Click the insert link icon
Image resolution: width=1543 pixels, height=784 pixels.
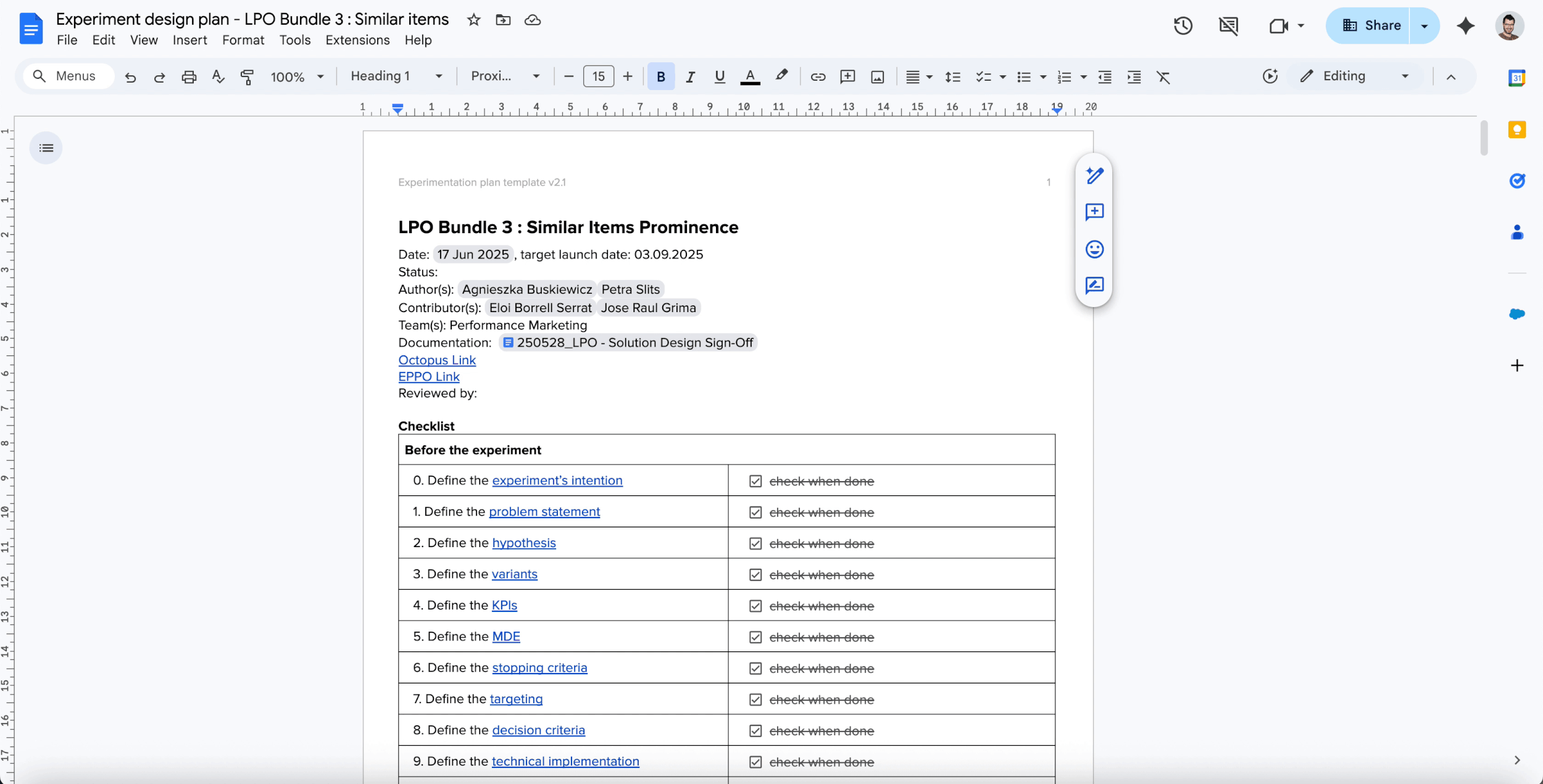click(818, 76)
